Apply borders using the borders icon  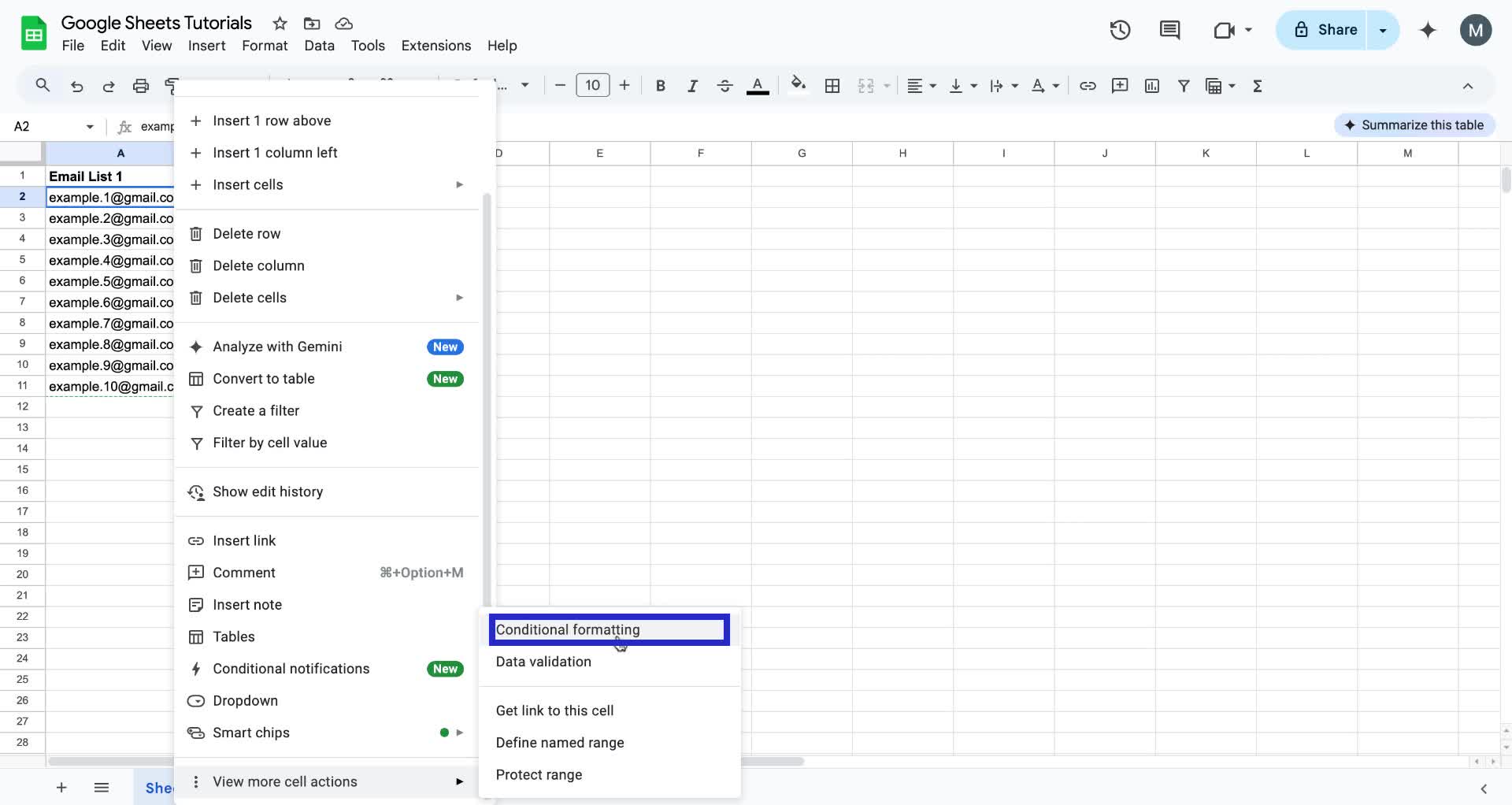pyautogui.click(x=832, y=85)
